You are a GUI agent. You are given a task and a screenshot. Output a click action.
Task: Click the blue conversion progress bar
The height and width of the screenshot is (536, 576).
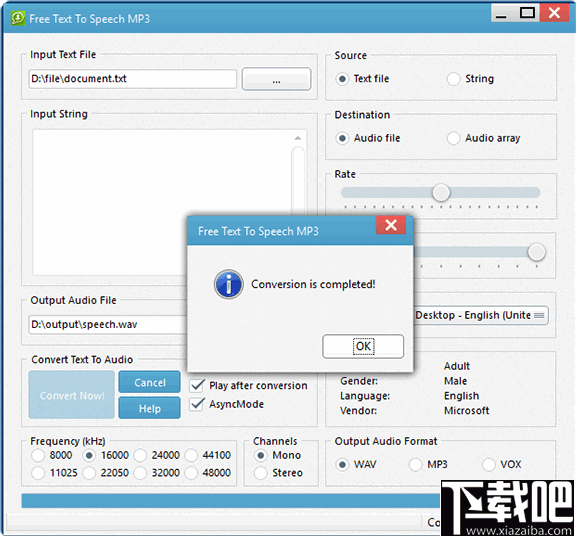tap(231, 501)
